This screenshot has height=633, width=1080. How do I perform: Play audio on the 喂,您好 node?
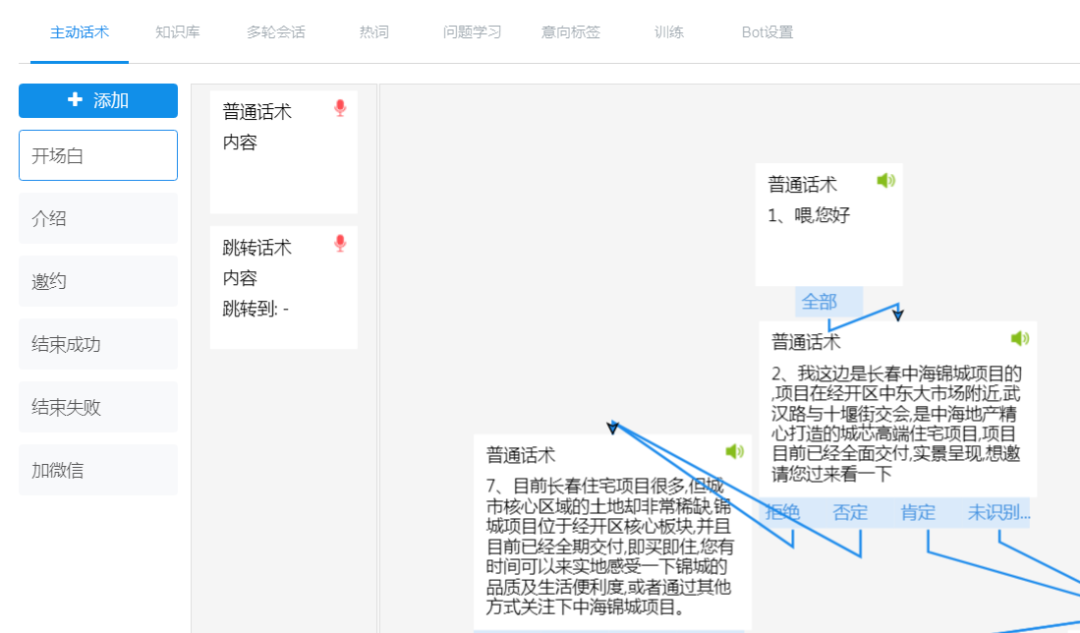tap(886, 181)
